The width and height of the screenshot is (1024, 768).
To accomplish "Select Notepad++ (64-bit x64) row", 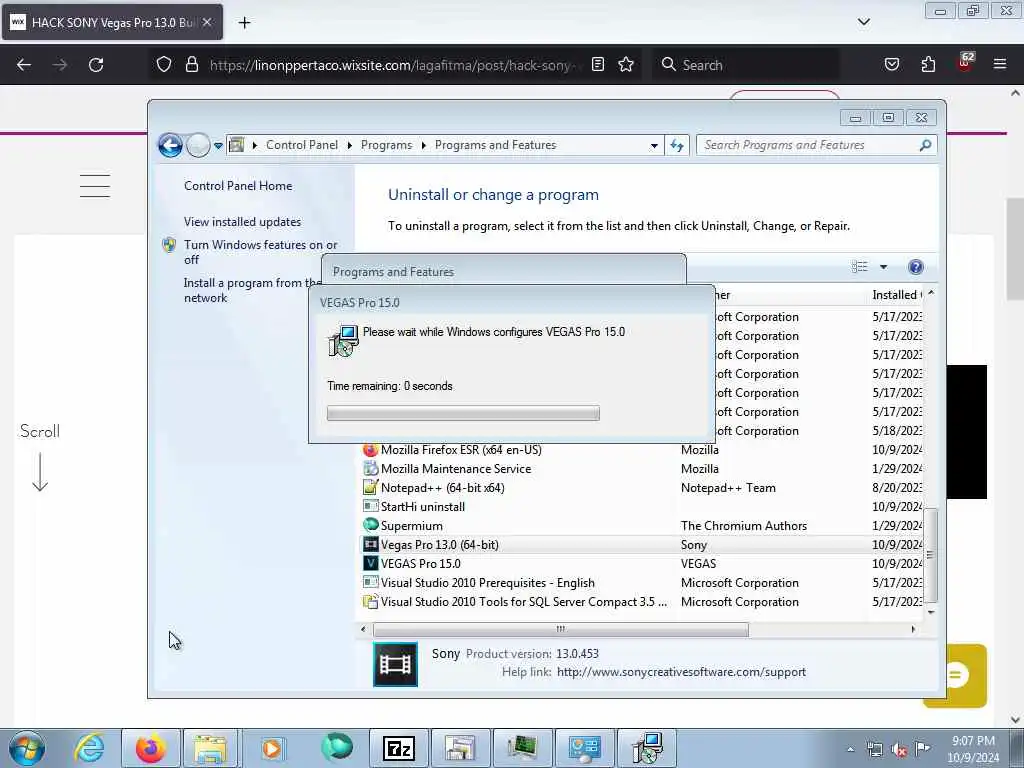I will tap(642, 487).
